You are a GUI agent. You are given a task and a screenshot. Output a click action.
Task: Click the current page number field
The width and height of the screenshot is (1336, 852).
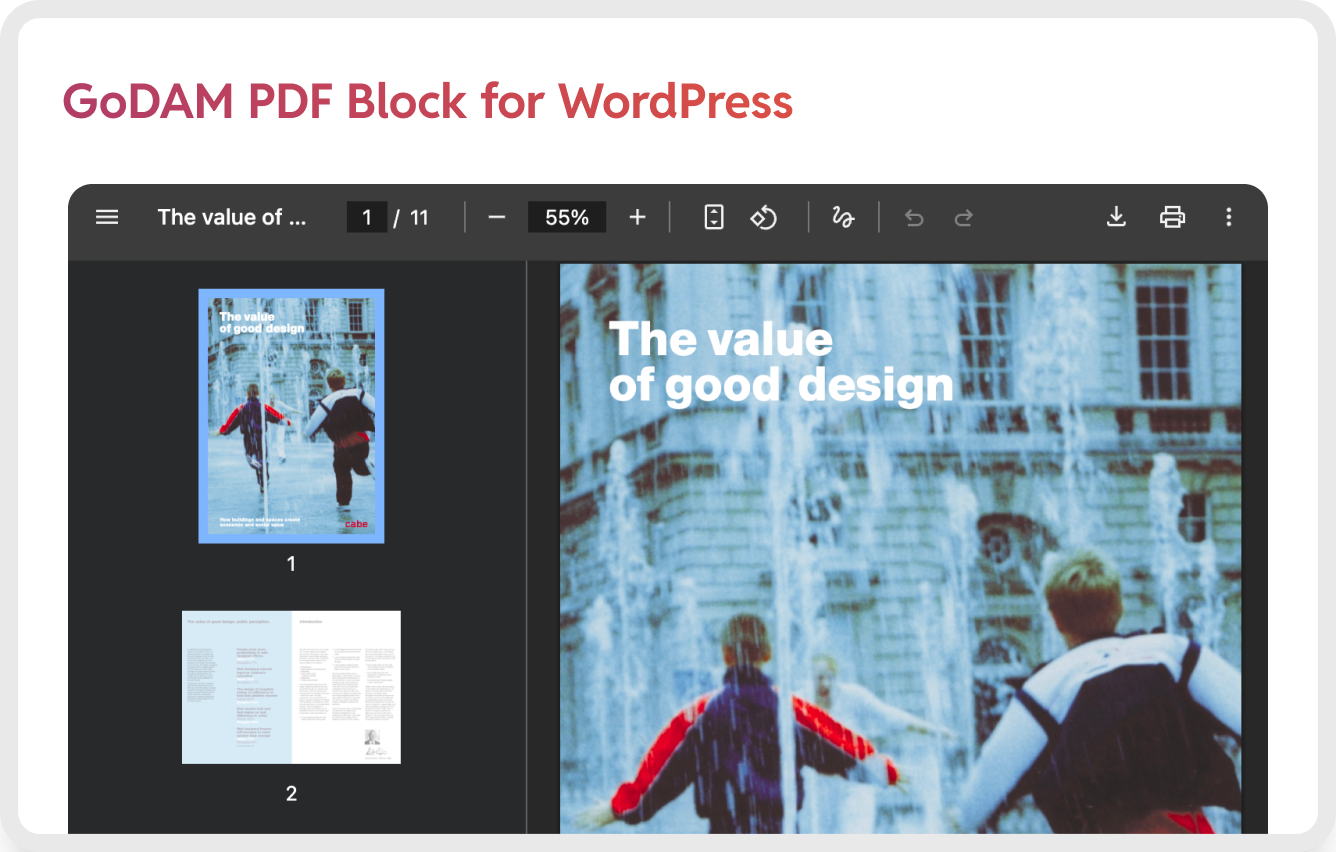click(x=367, y=217)
